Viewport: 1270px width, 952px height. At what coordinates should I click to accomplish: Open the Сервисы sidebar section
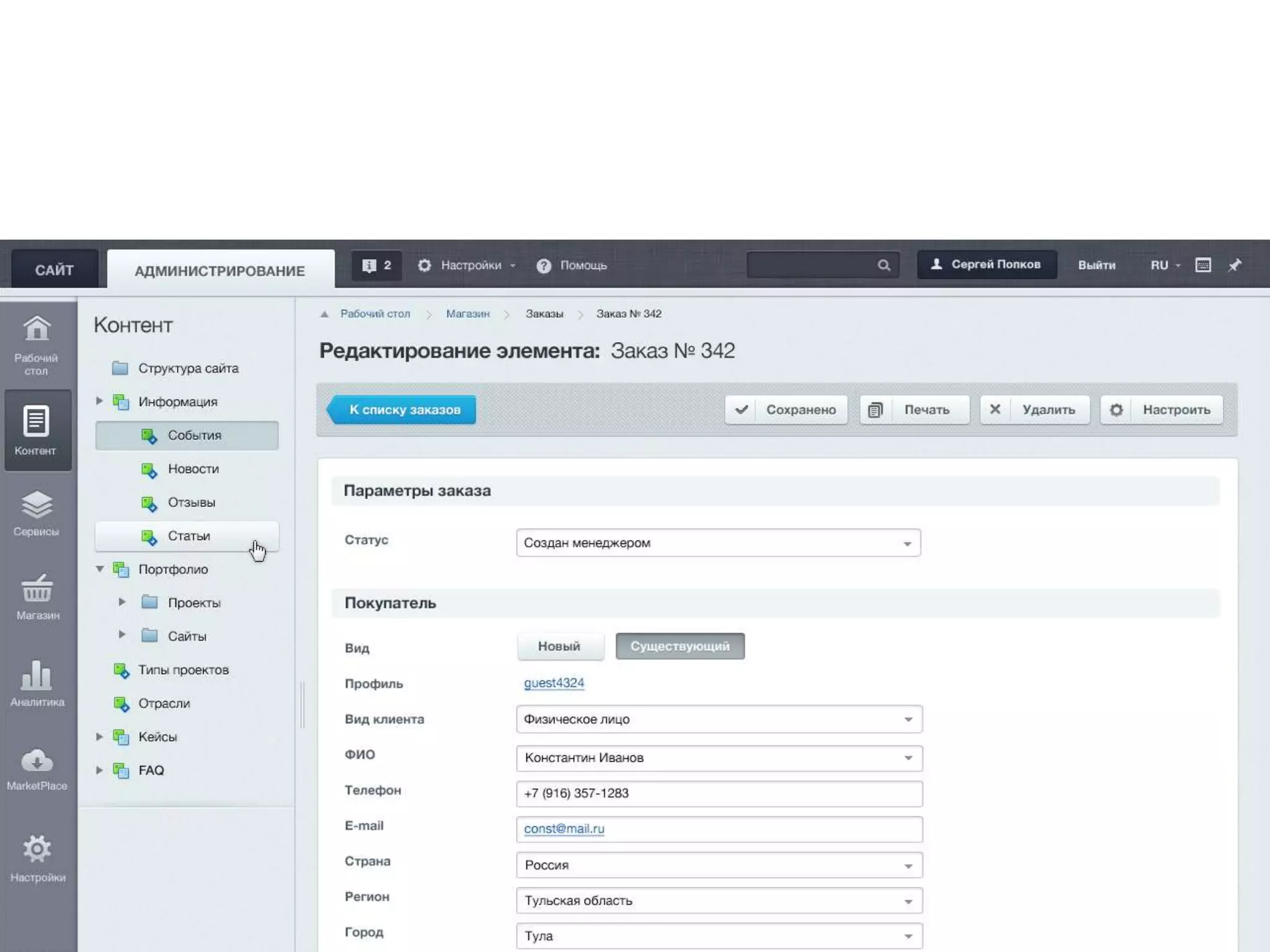(x=37, y=513)
